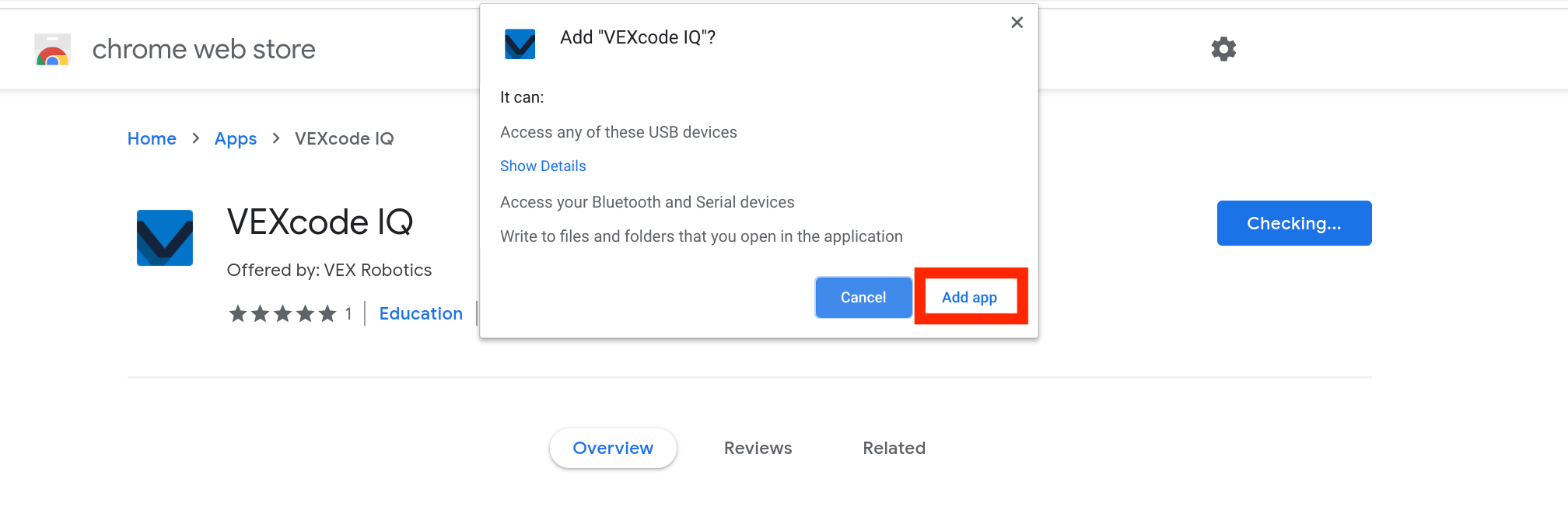Viewport: 1568px width, 517px height.
Task: Select the Overview tab
Action: coord(613,448)
